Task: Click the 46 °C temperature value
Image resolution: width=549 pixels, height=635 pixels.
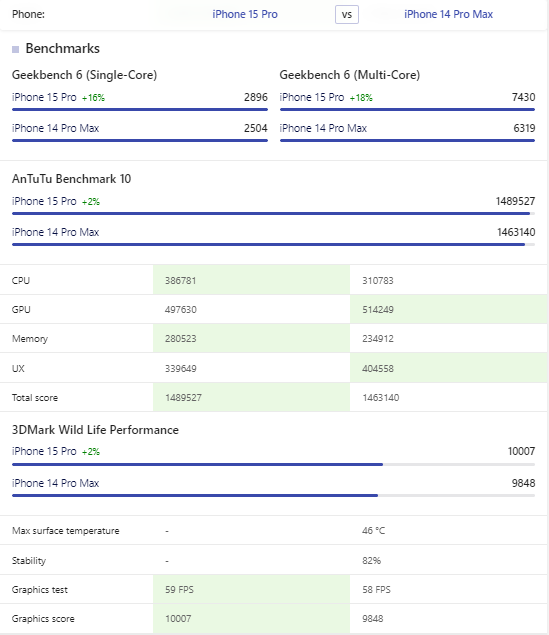Action: [x=373, y=531]
